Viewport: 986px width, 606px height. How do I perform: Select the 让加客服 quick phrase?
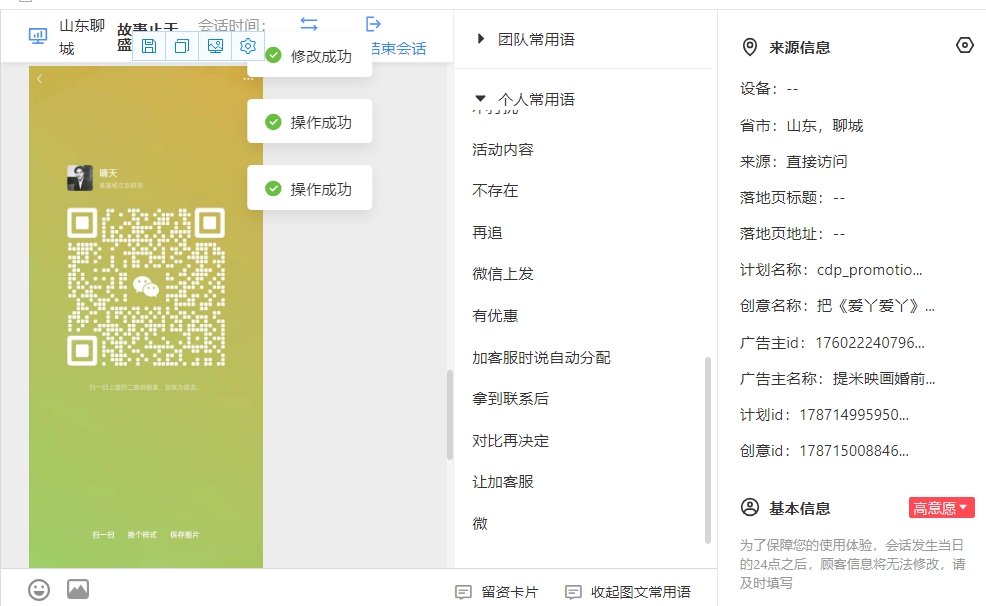pos(503,482)
